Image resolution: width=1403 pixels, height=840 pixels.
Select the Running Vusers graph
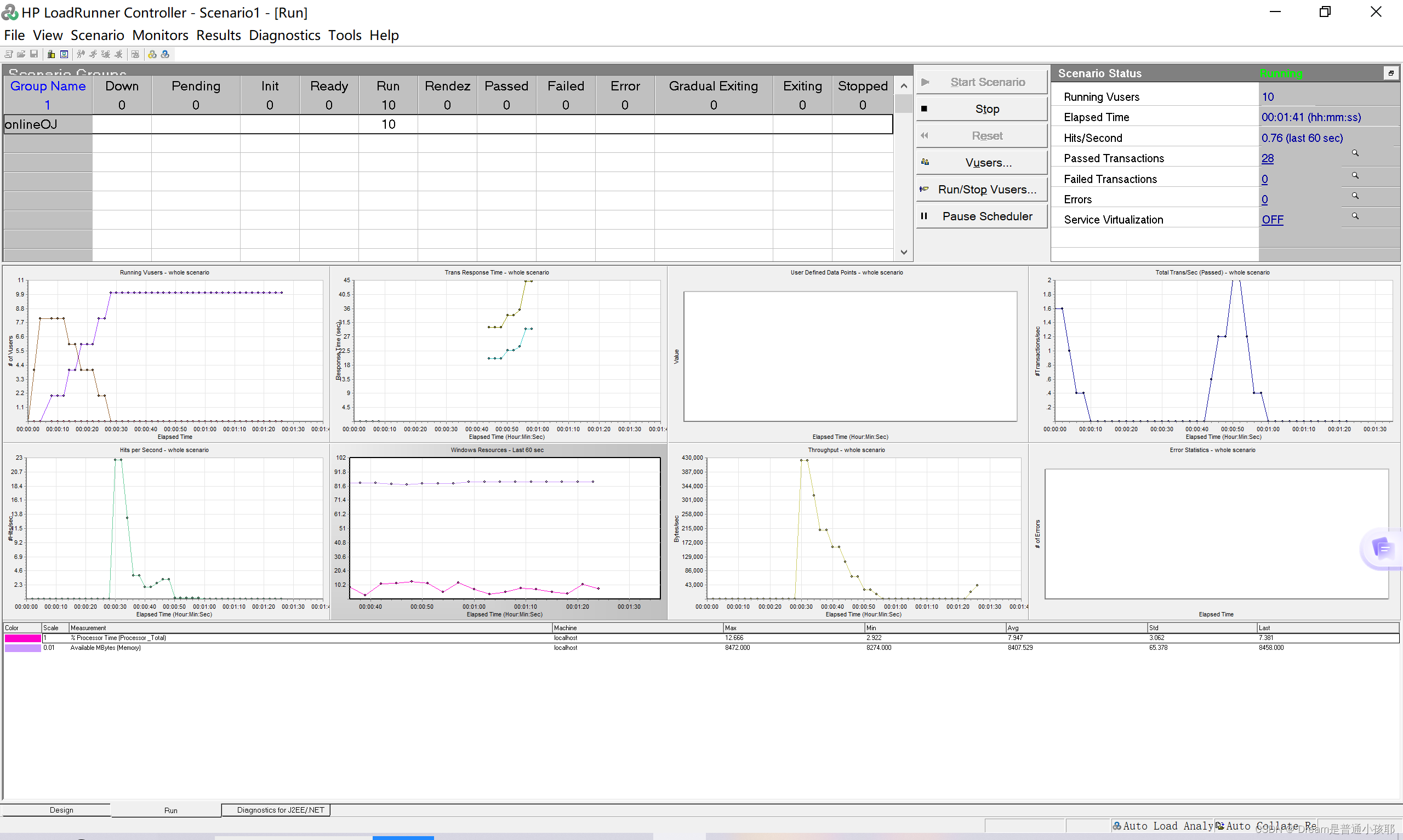(x=166, y=354)
